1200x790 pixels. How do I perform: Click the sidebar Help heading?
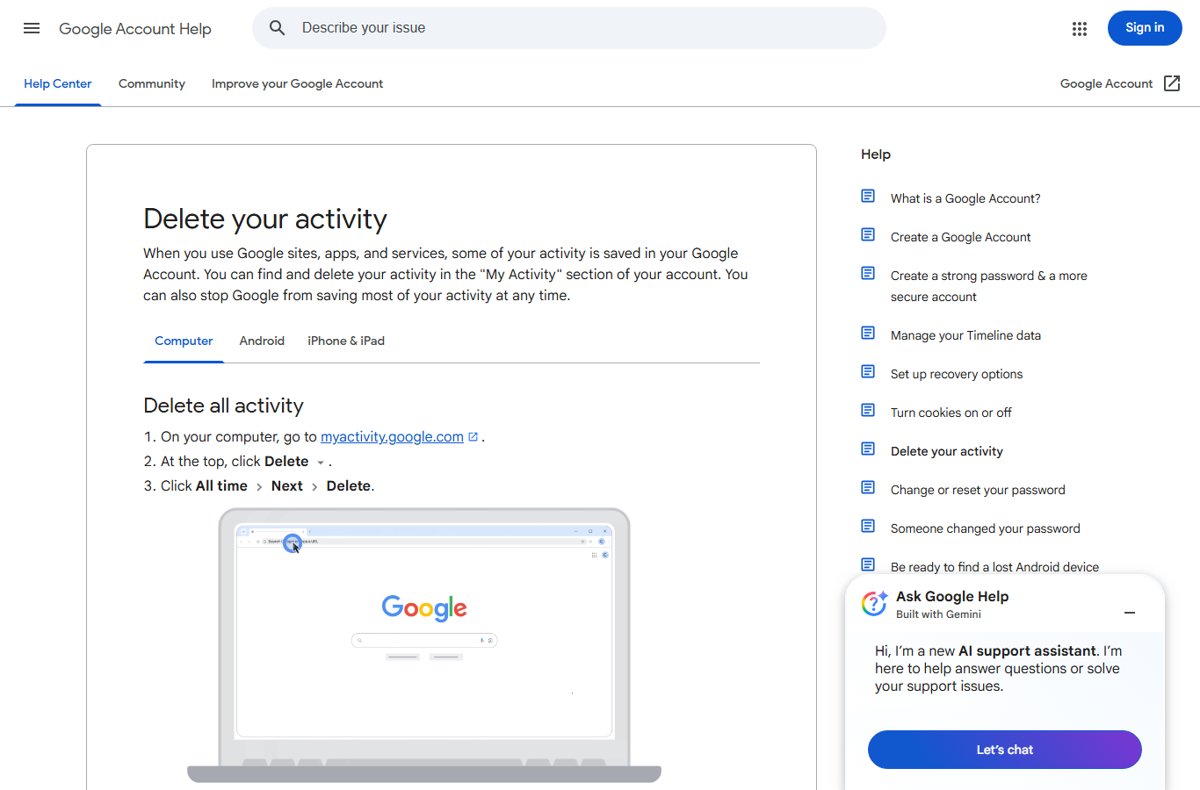tap(876, 154)
